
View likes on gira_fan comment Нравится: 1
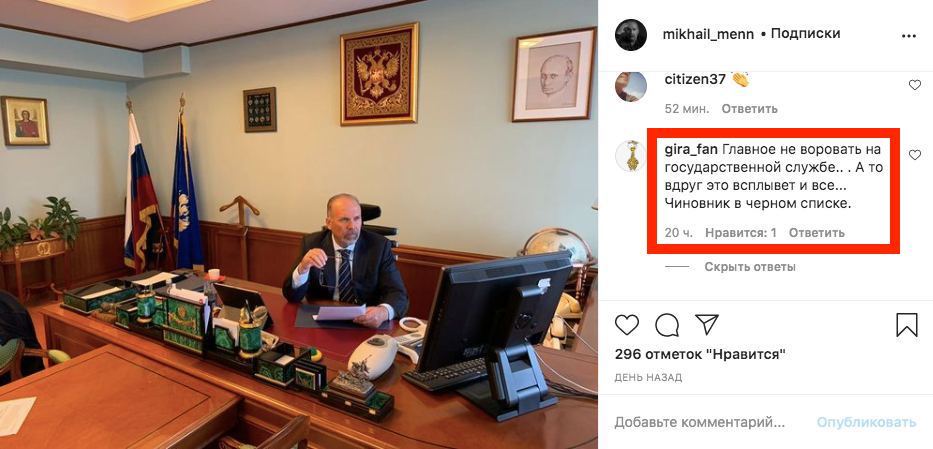coord(741,233)
